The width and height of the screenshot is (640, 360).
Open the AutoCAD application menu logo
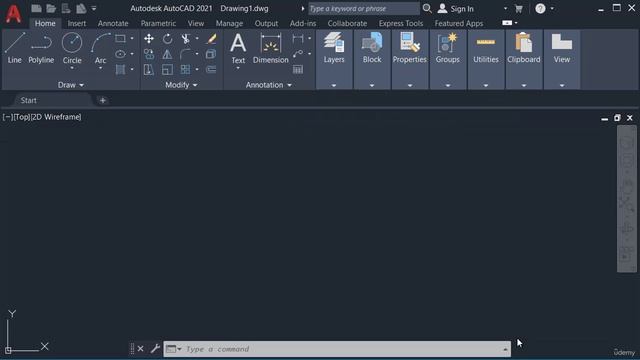[13, 13]
